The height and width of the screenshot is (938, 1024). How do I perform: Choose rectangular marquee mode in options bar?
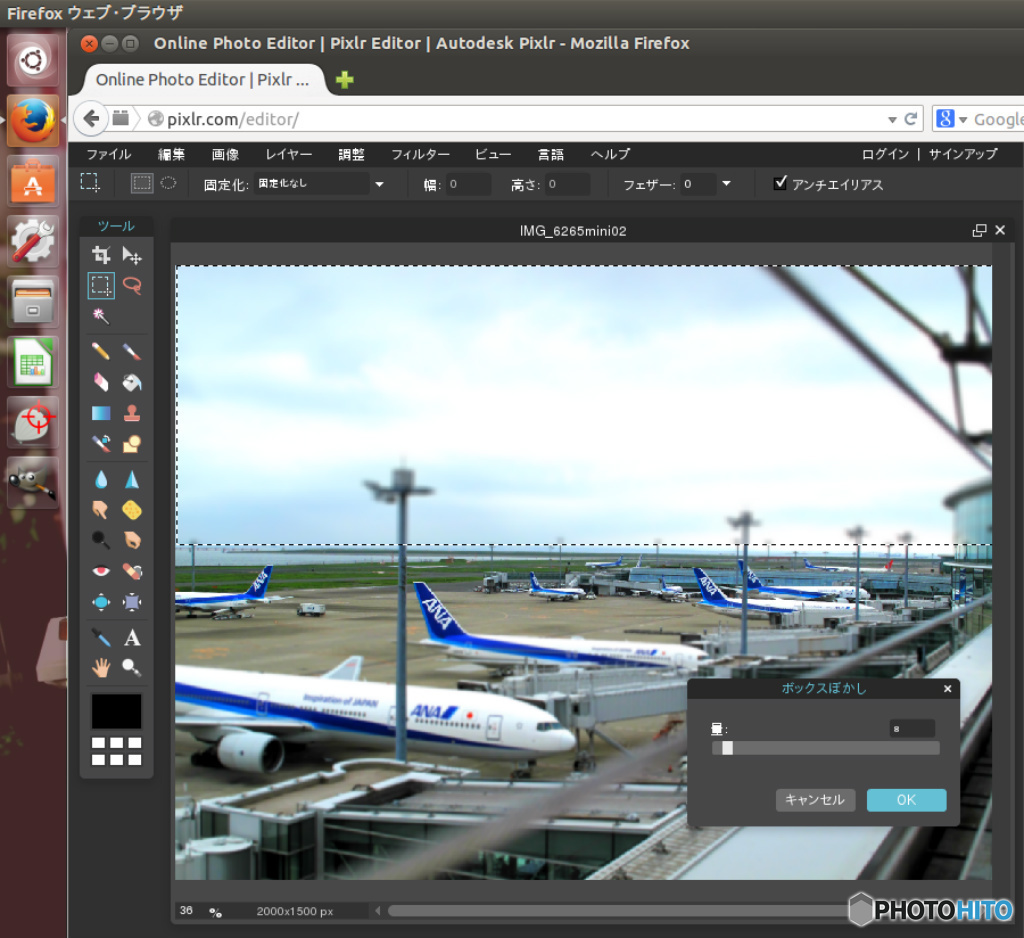click(x=142, y=183)
